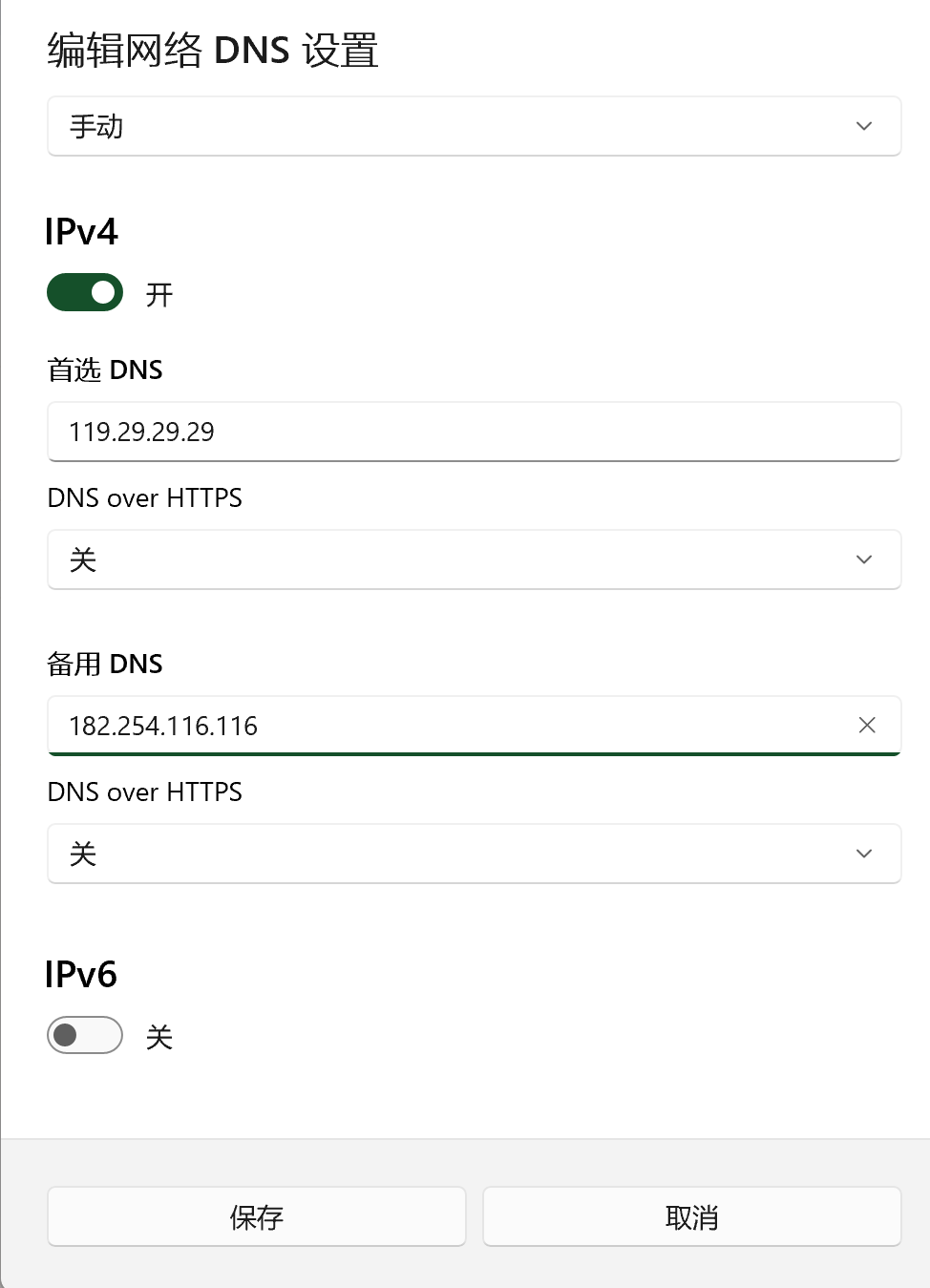The width and height of the screenshot is (930, 1288).
Task: Click the 编辑网络 DNS 设置 dialog title
Action: pos(213,50)
